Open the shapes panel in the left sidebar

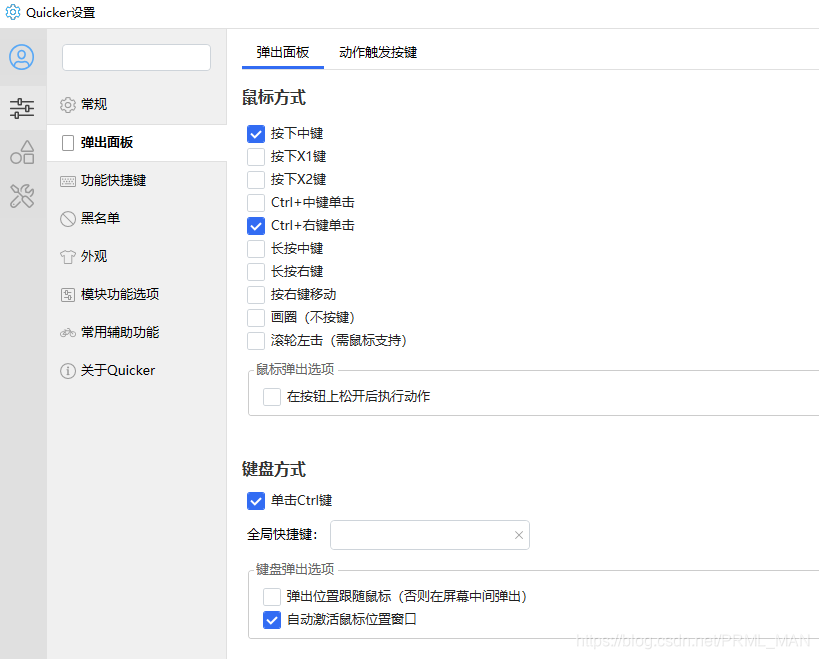[22, 152]
